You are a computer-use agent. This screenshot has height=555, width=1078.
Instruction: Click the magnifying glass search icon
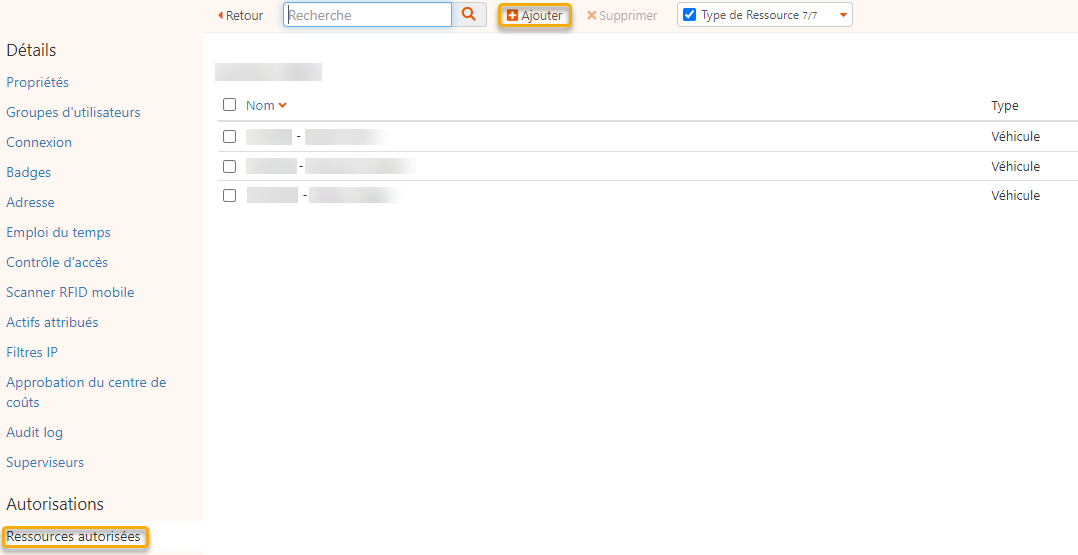click(468, 15)
